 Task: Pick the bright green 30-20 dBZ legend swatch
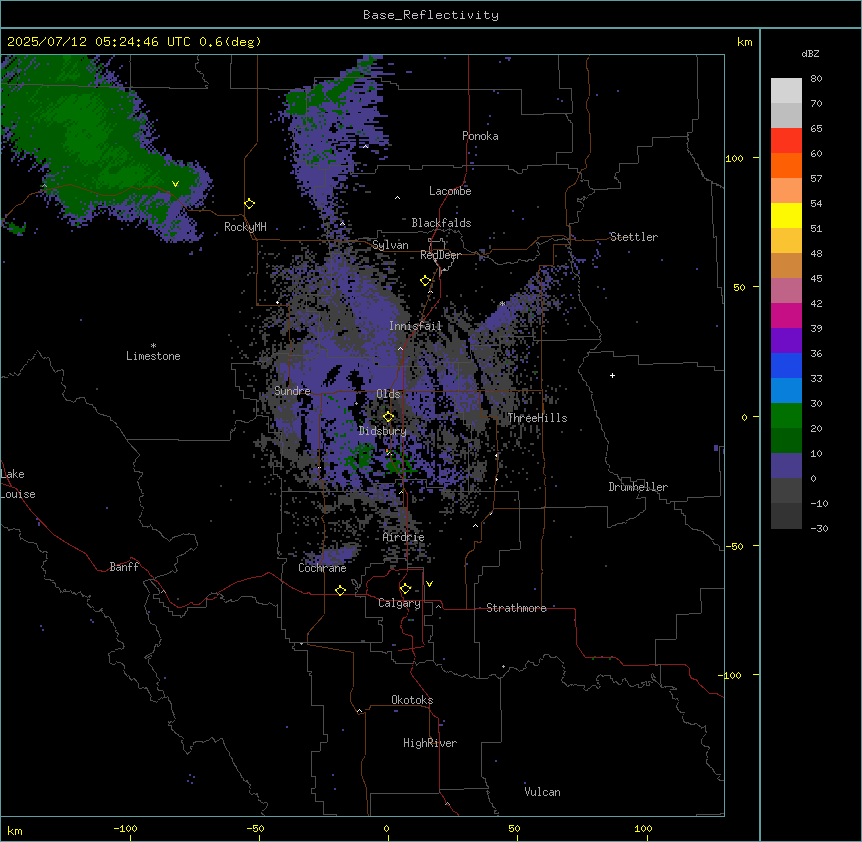(x=786, y=416)
